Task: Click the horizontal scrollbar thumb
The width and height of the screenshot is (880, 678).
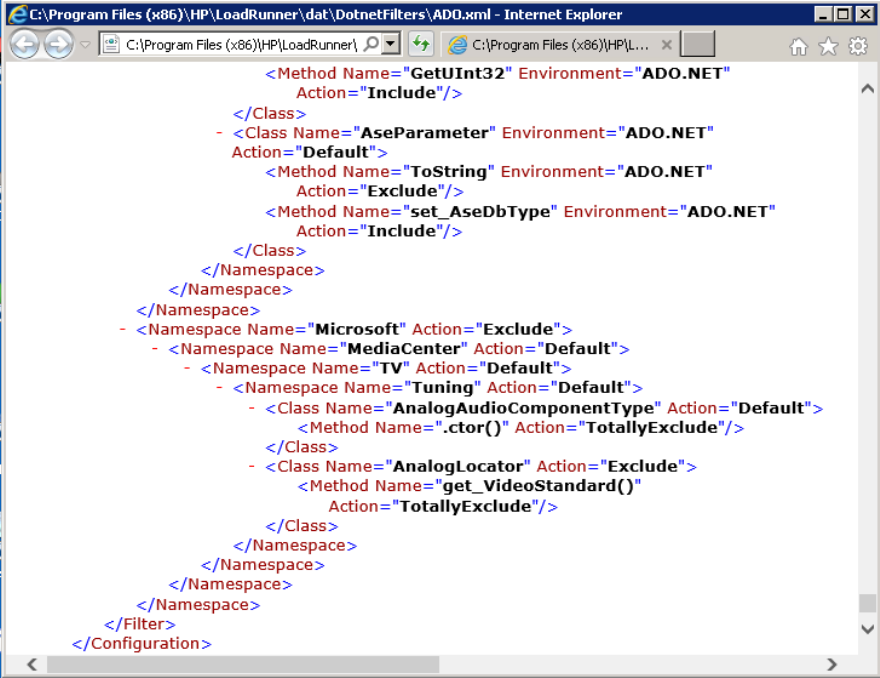Action: (x=243, y=665)
